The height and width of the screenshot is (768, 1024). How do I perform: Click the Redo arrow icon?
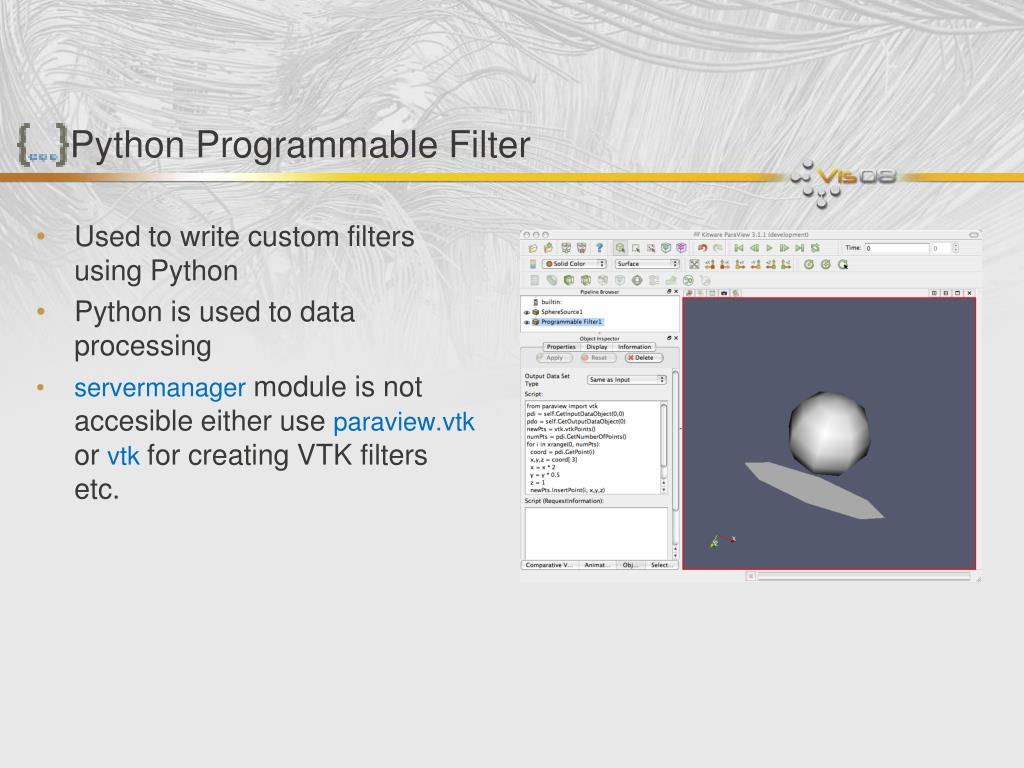point(718,248)
